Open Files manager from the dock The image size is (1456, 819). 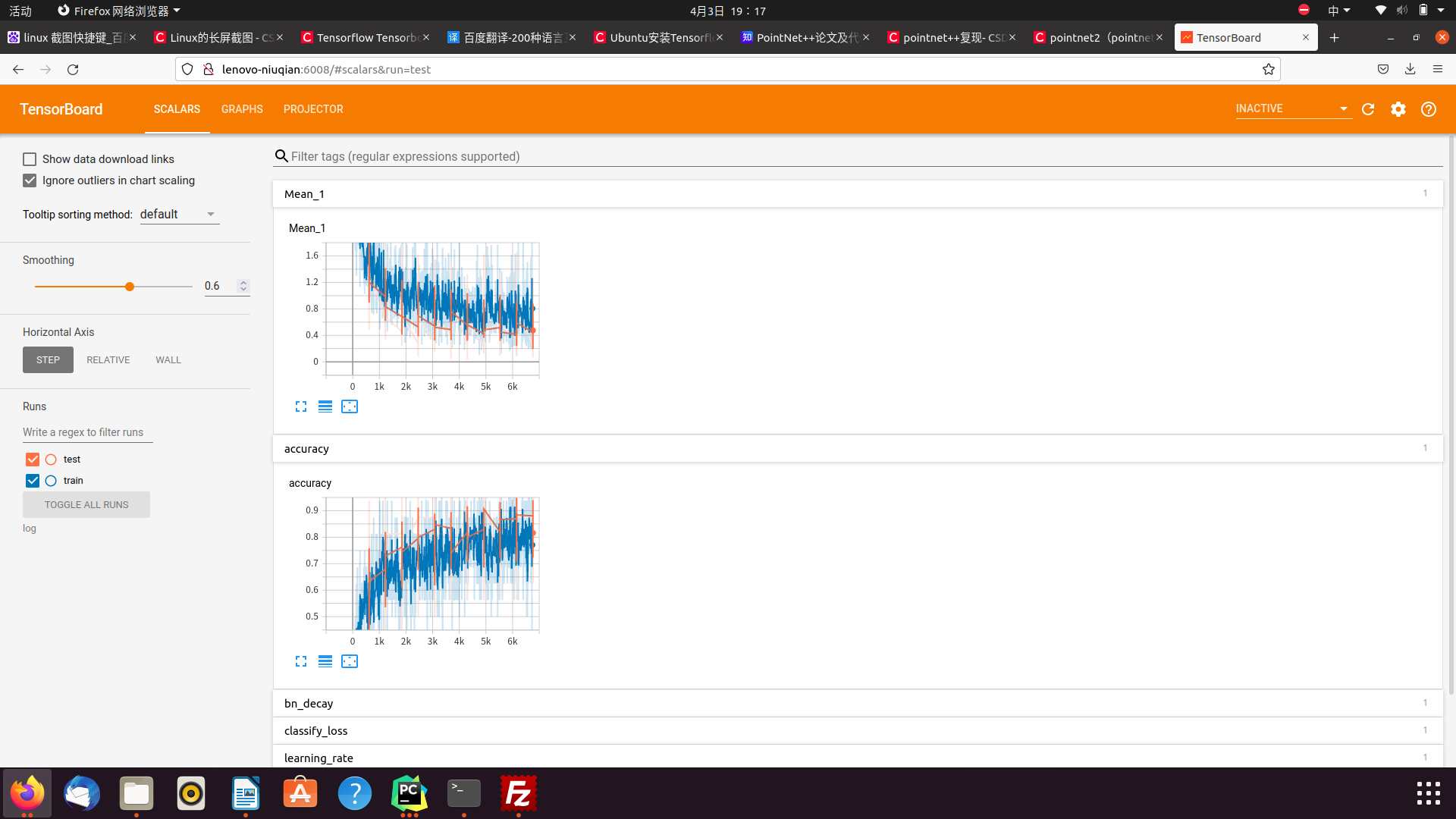(136, 794)
